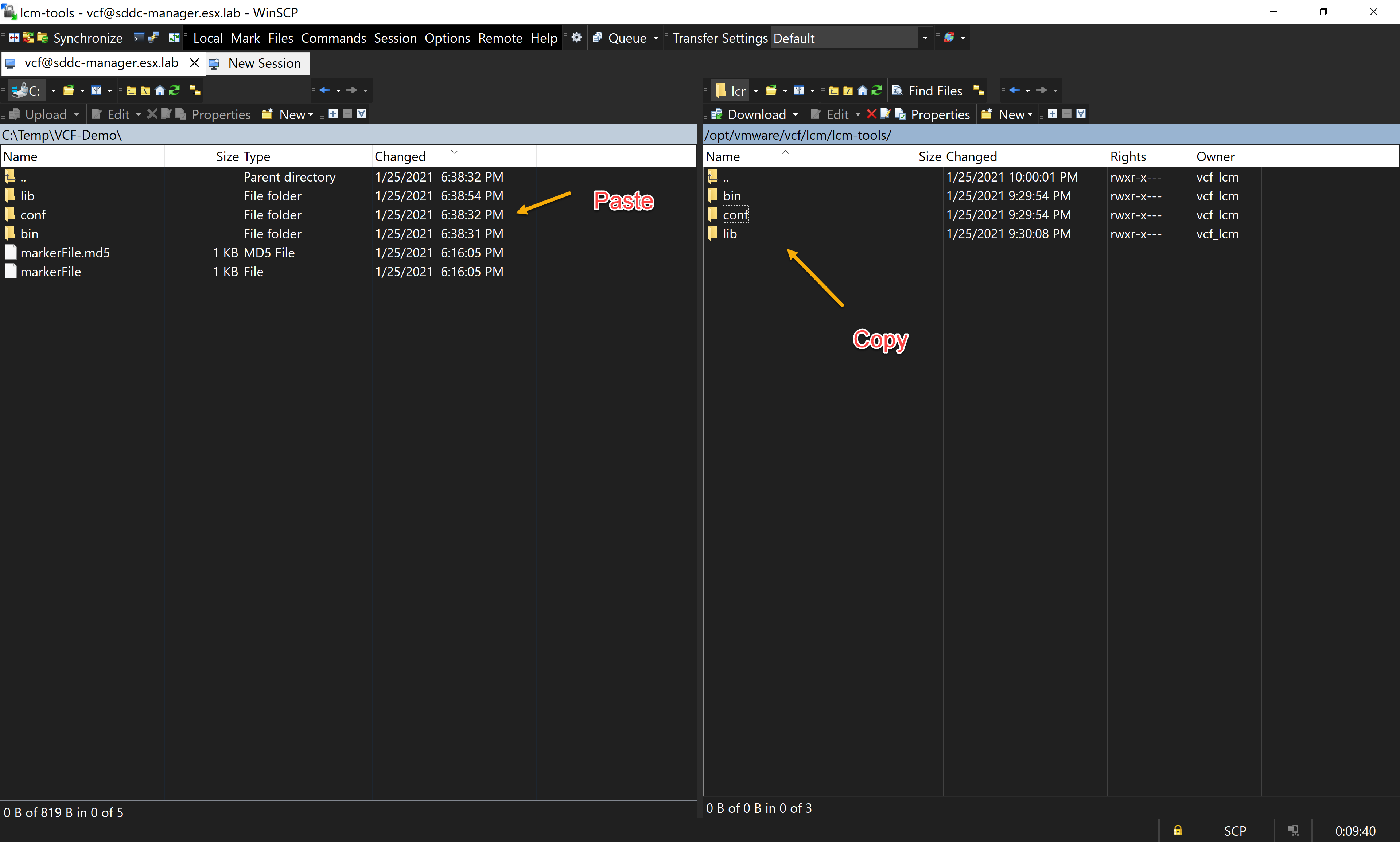Open the Mark menu
The width and height of the screenshot is (1400, 842).
click(245, 38)
